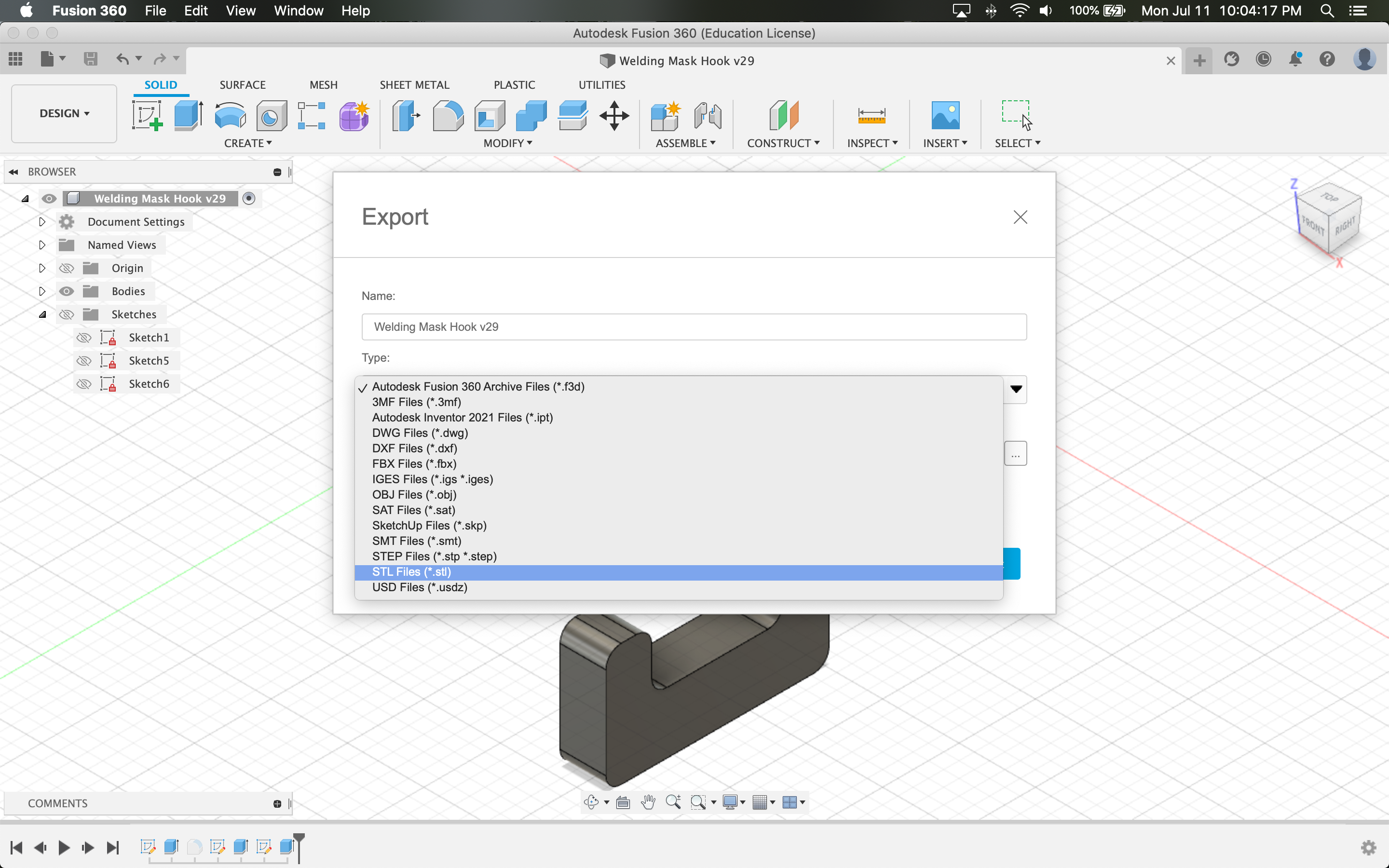1389x868 pixels.
Task: Choose STEP Files (*.stp *.step) option
Action: coord(679,556)
